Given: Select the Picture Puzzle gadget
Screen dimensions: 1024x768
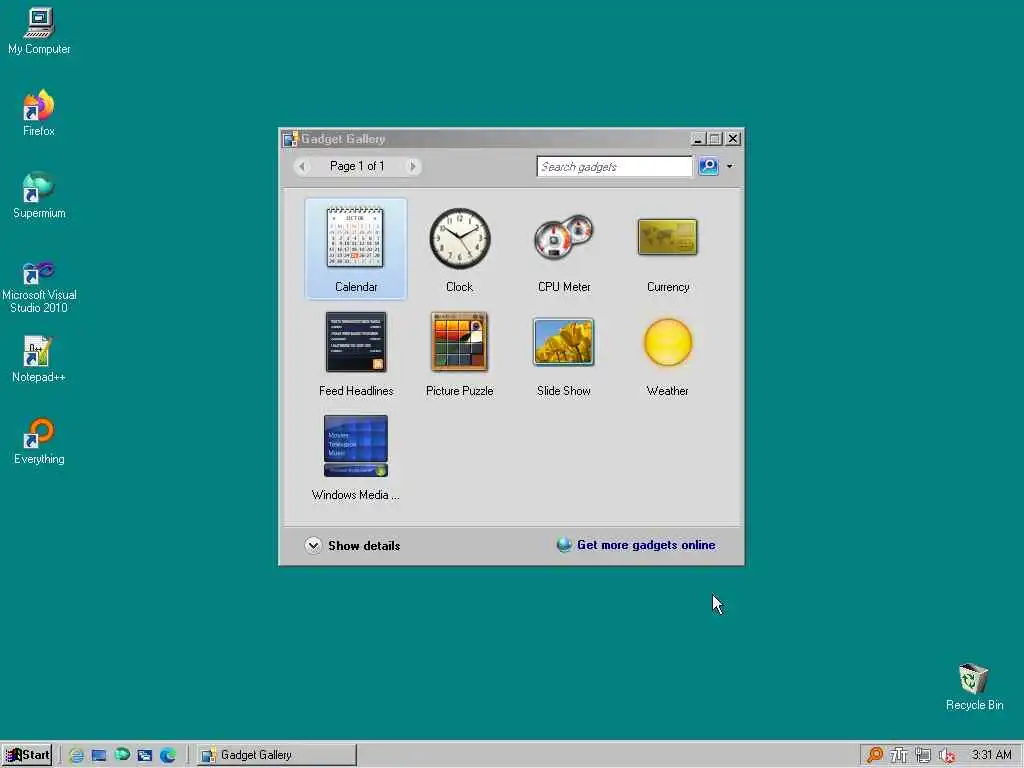Looking at the screenshot, I should 459,353.
